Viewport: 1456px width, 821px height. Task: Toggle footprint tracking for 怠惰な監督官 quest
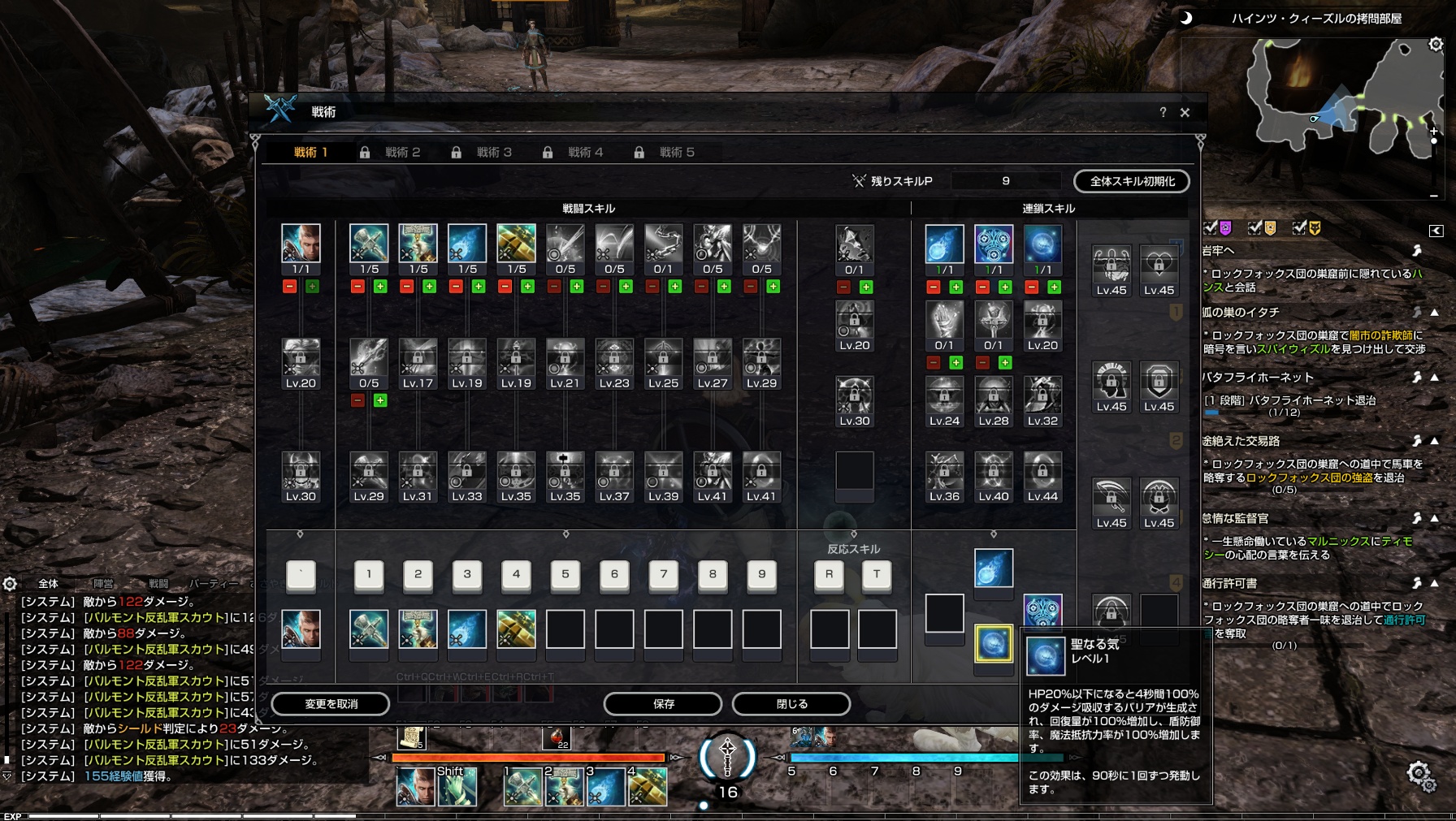[x=1417, y=517]
